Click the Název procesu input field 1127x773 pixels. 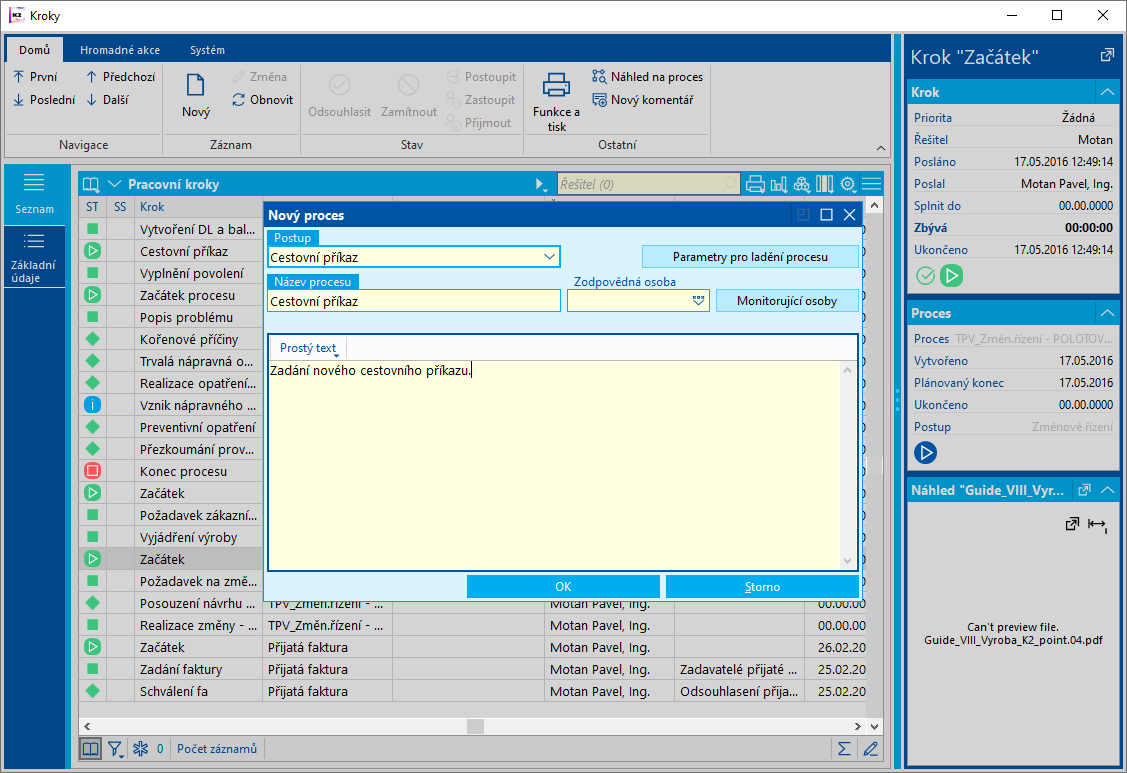coord(414,301)
